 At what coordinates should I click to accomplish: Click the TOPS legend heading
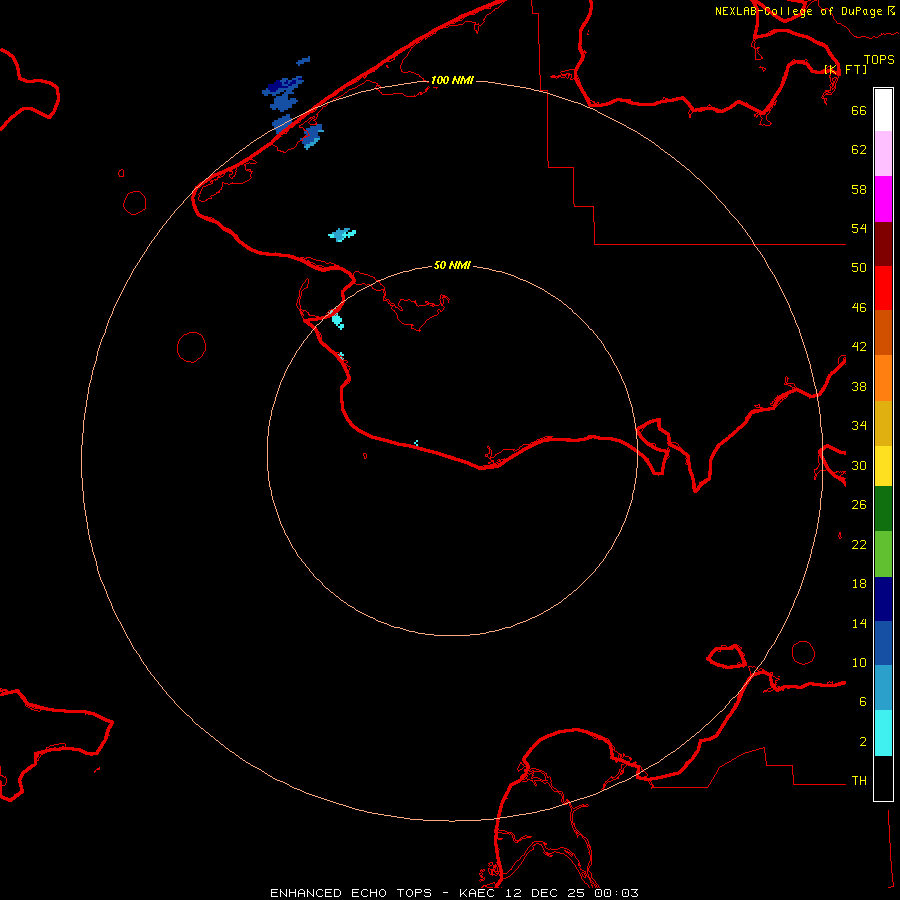[879, 59]
